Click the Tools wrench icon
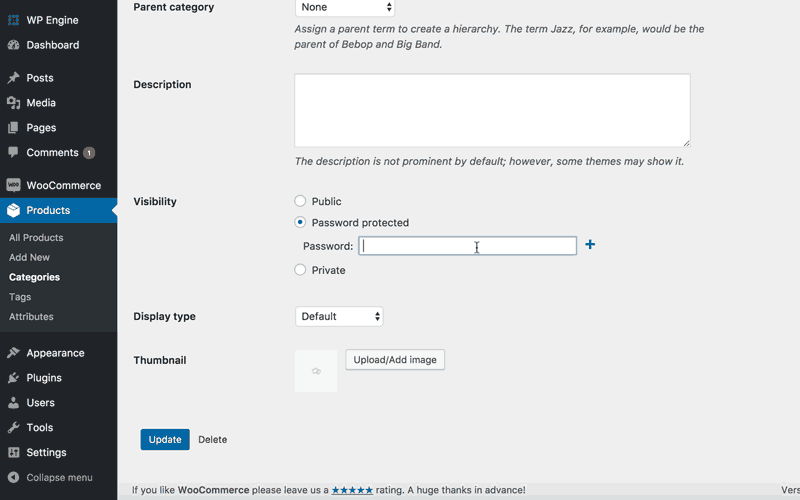Image resolution: width=800 pixels, height=500 pixels. pyautogui.click(x=14, y=427)
